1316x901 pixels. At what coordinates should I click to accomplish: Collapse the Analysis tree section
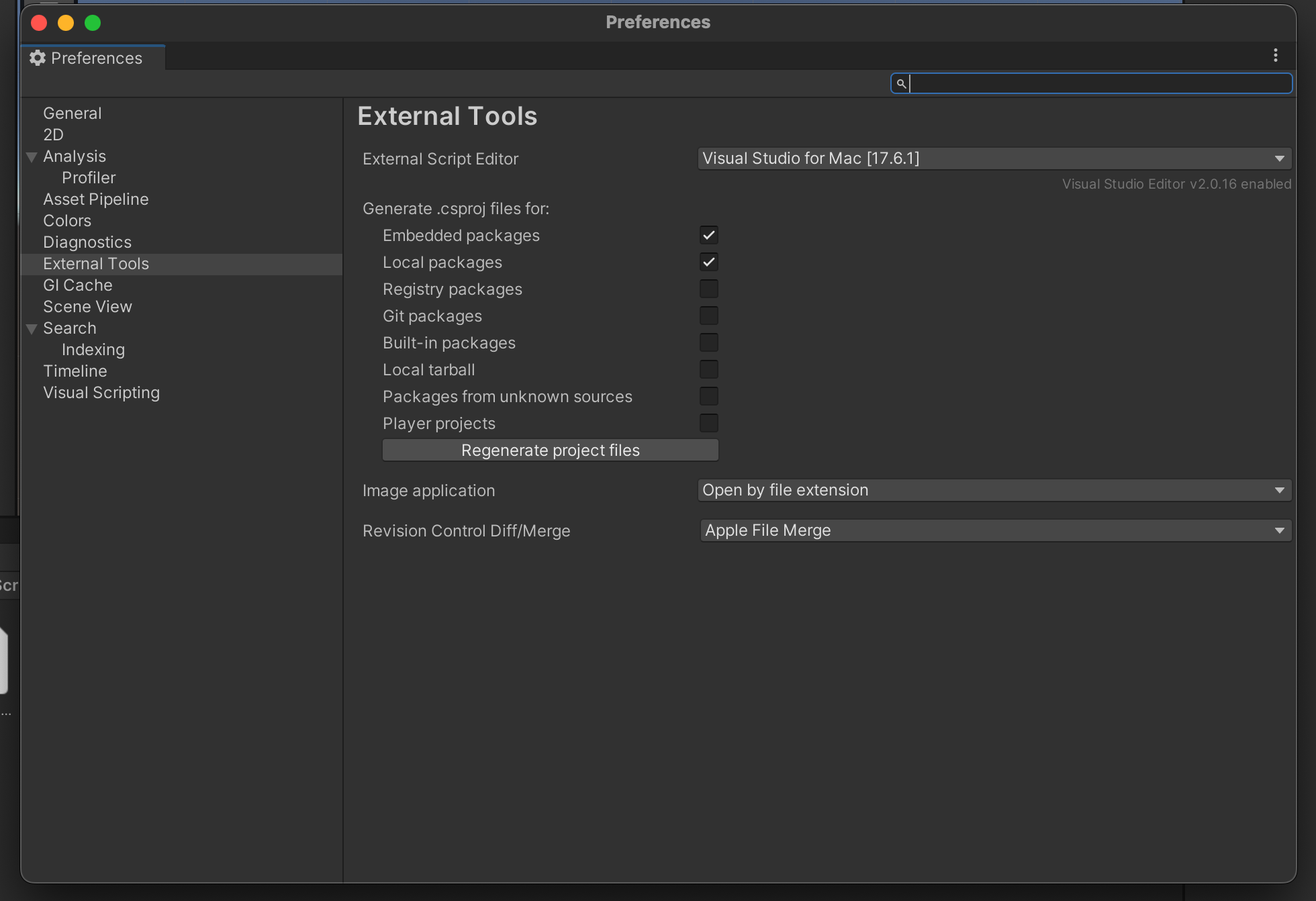32,157
